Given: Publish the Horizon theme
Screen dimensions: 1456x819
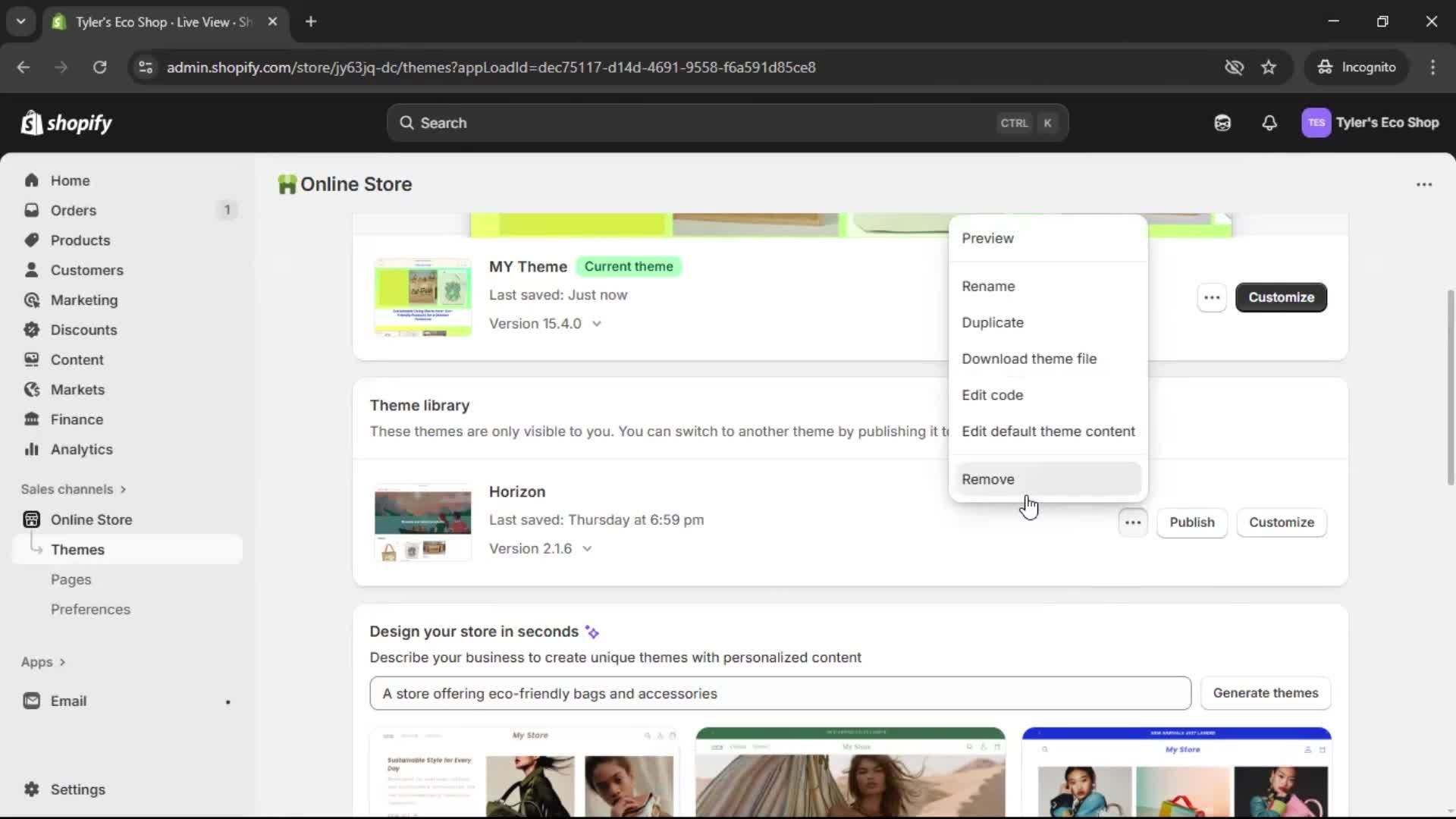Looking at the screenshot, I should click(x=1191, y=522).
